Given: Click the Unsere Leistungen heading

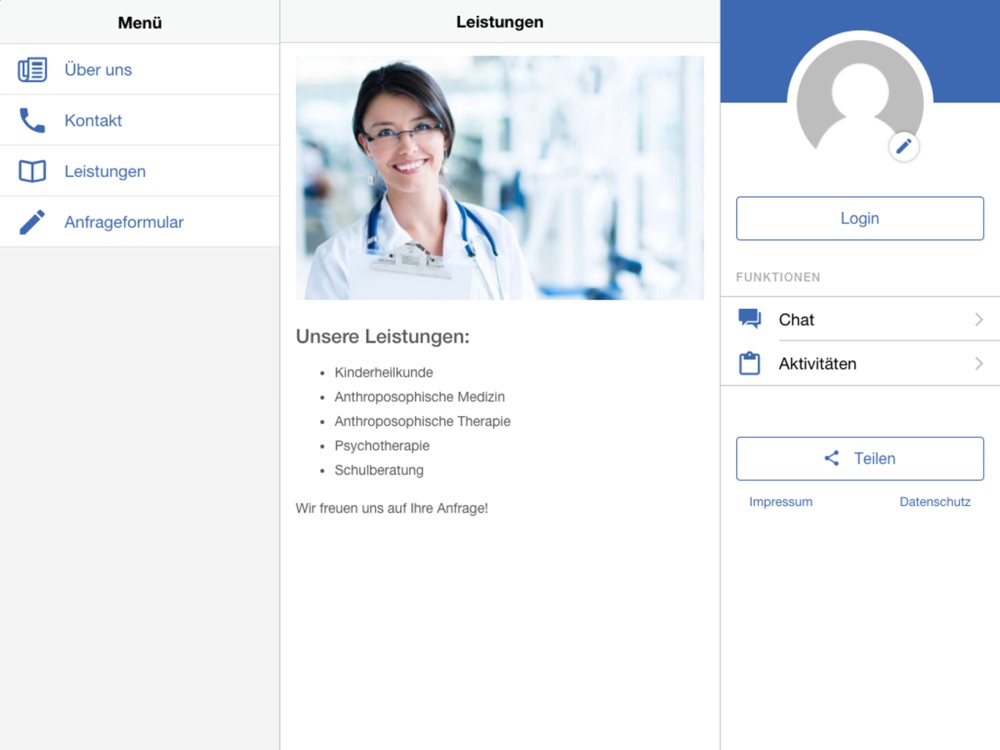Looking at the screenshot, I should (x=383, y=336).
